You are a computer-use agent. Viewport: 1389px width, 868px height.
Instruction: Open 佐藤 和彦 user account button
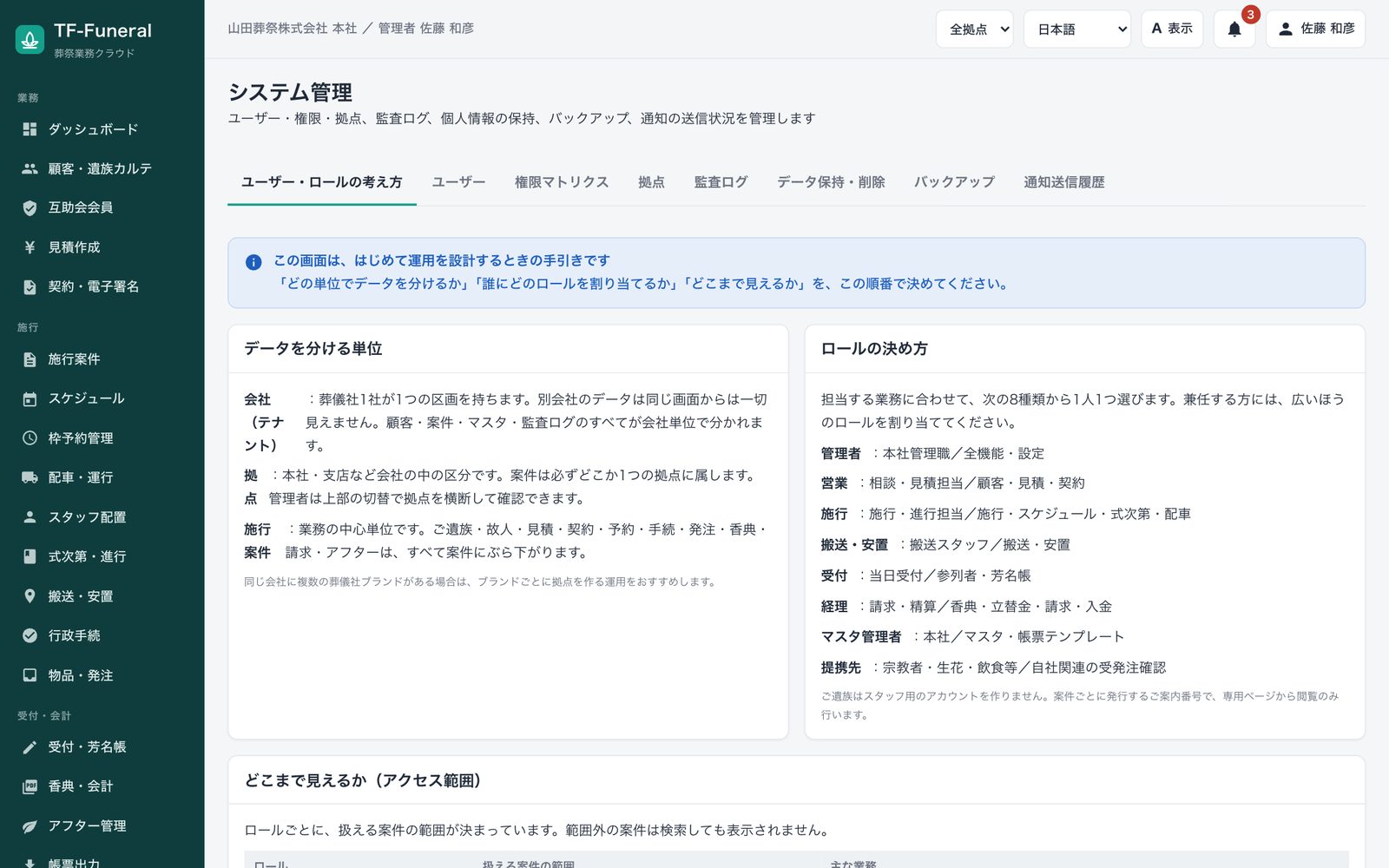point(1315,29)
